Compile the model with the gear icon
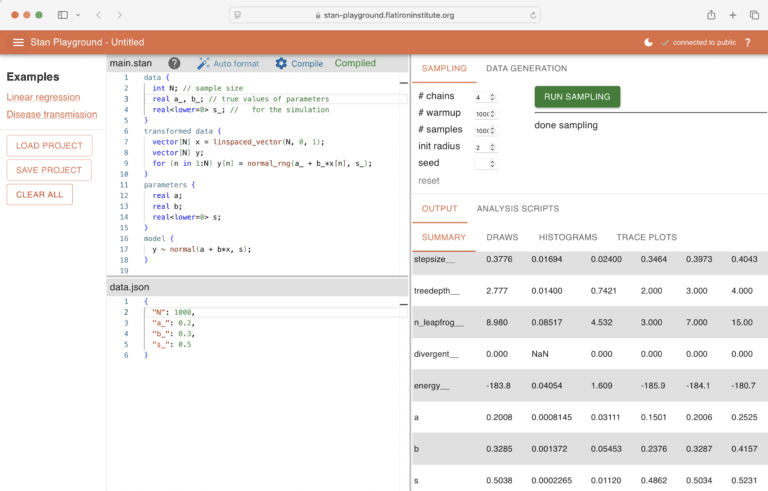Viewport: 768px width, 491px height. point(281,63)
